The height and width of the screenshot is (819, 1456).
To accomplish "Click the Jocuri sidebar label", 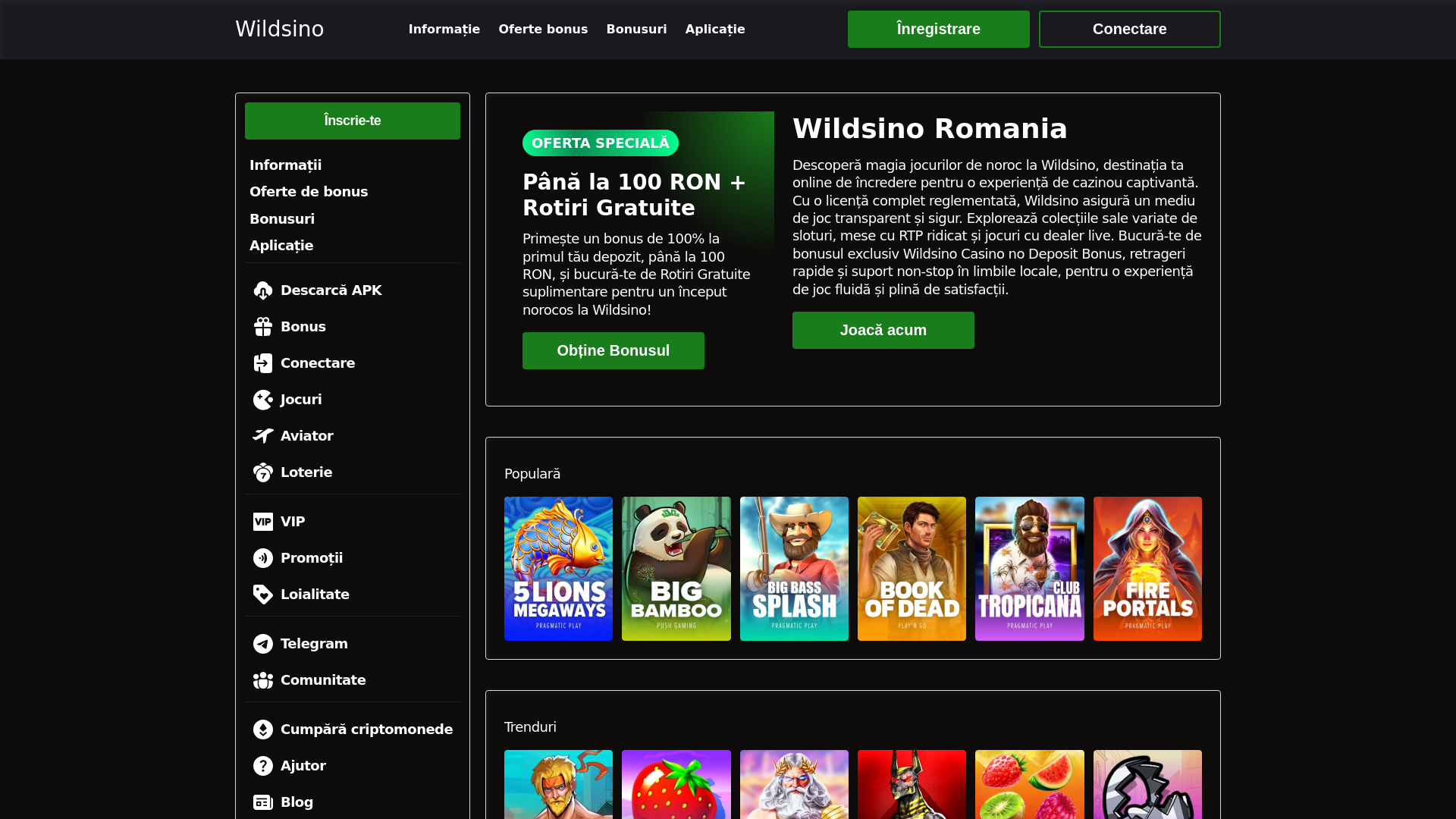I will tap(301, 400).
